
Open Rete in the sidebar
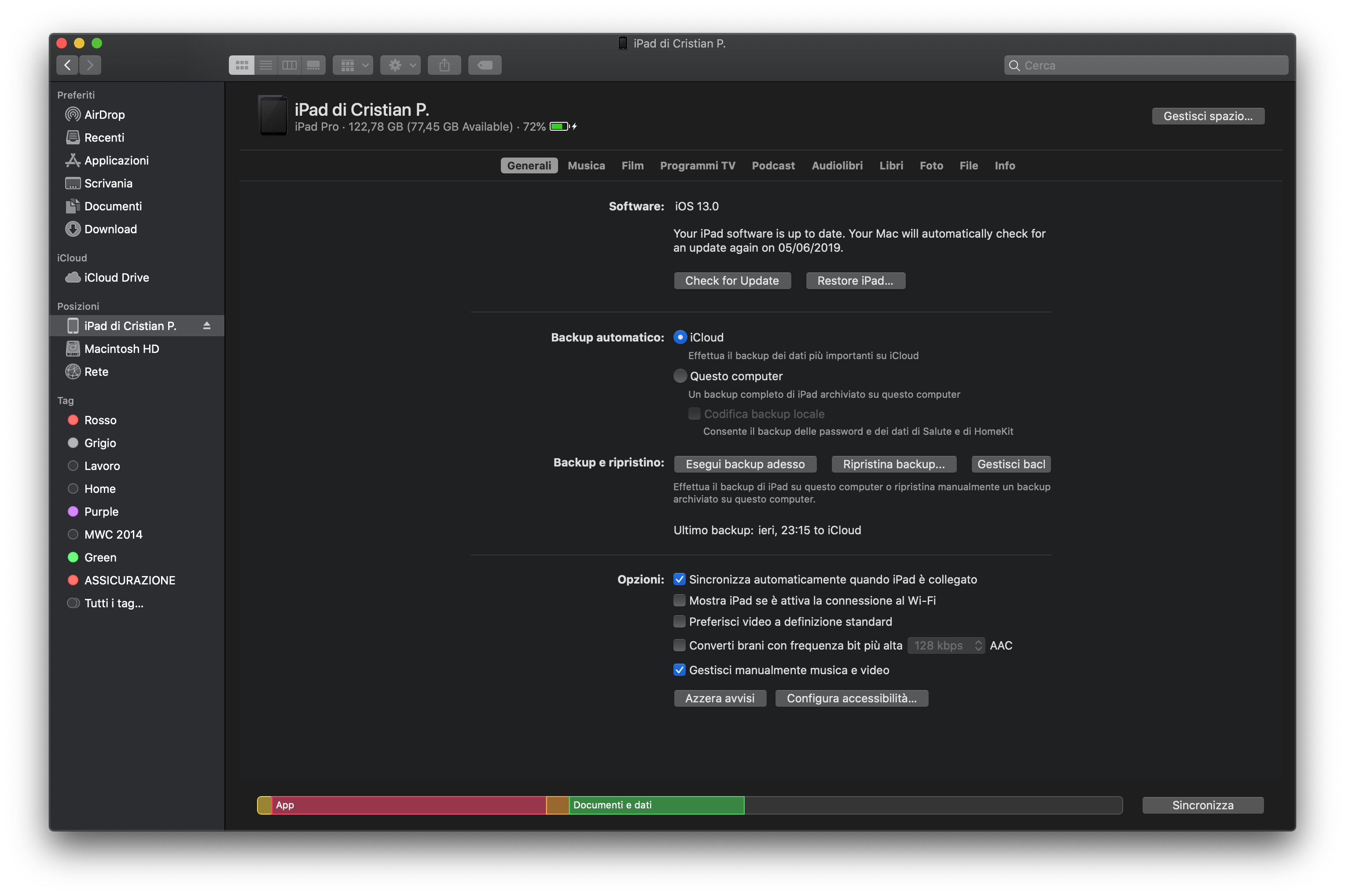tap(137, 371)
